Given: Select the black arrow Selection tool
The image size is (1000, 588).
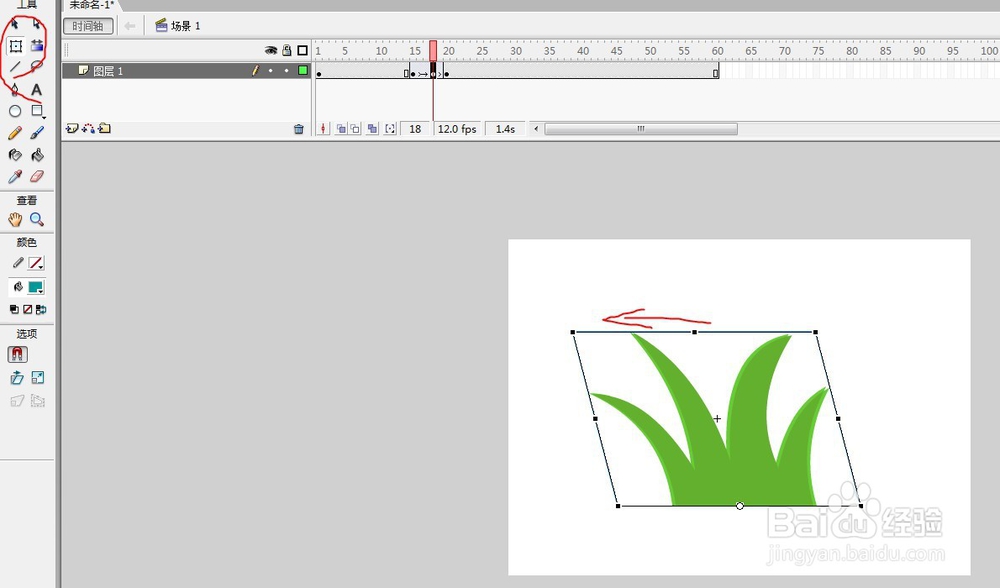Looking at the screenshot, I should pyautogui.click(x=15, y=25).
